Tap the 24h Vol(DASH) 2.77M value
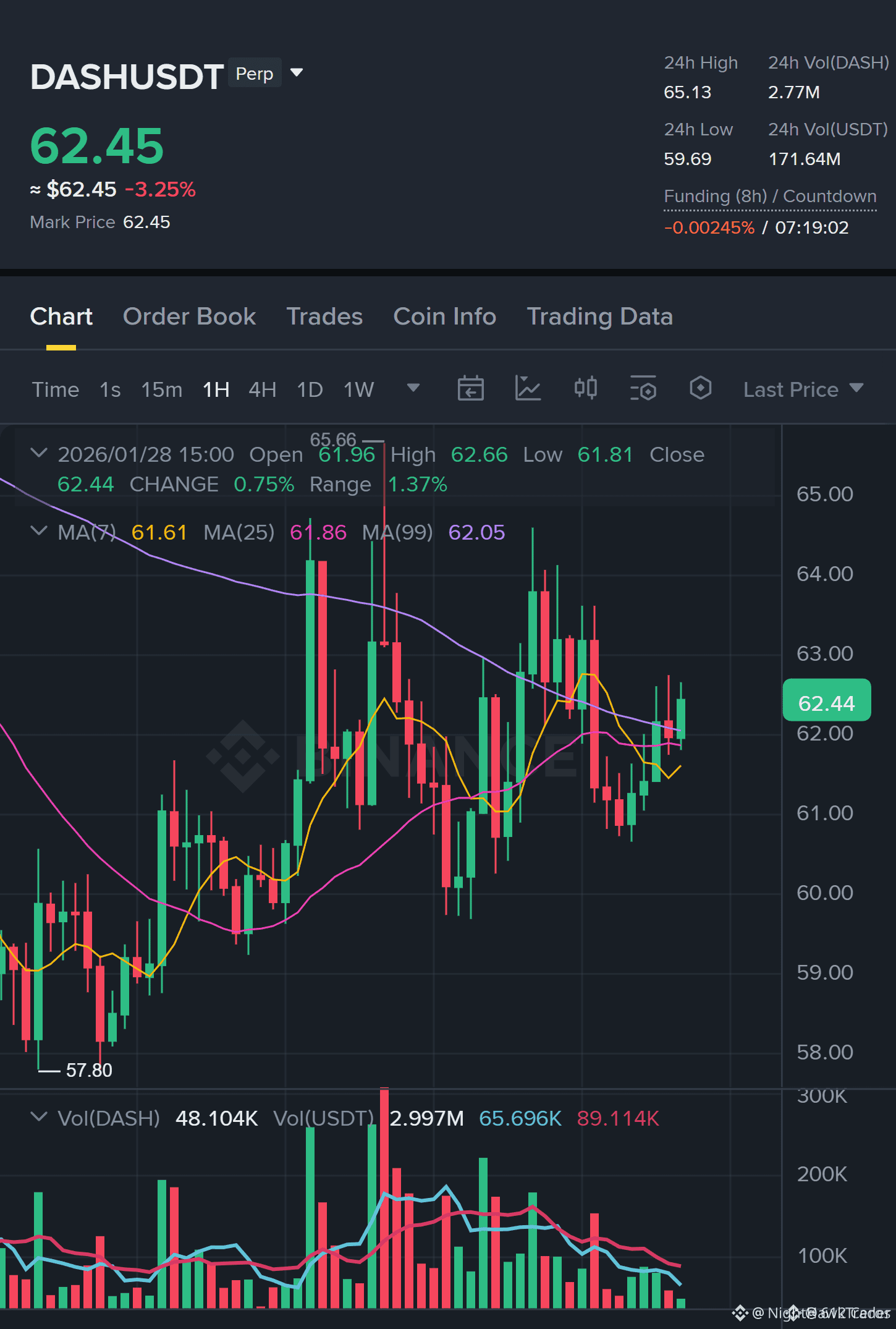This screenshot has height=1329, width=896. tap(793, 92)
